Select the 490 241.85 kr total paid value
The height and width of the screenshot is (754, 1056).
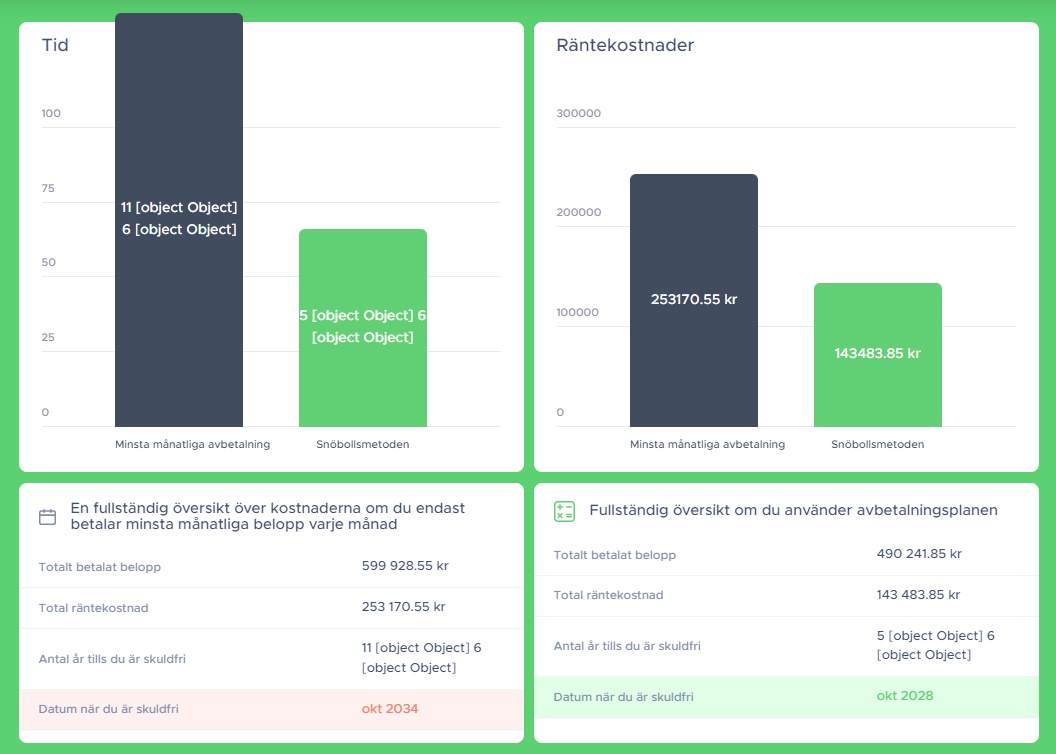(x=919, y=554)
